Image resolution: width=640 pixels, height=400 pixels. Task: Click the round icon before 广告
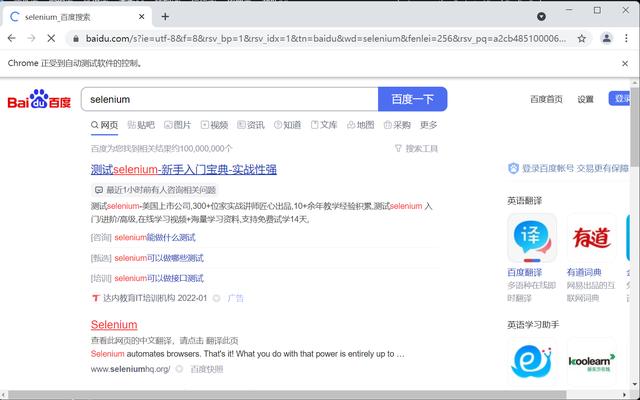[x=217, y=298]
